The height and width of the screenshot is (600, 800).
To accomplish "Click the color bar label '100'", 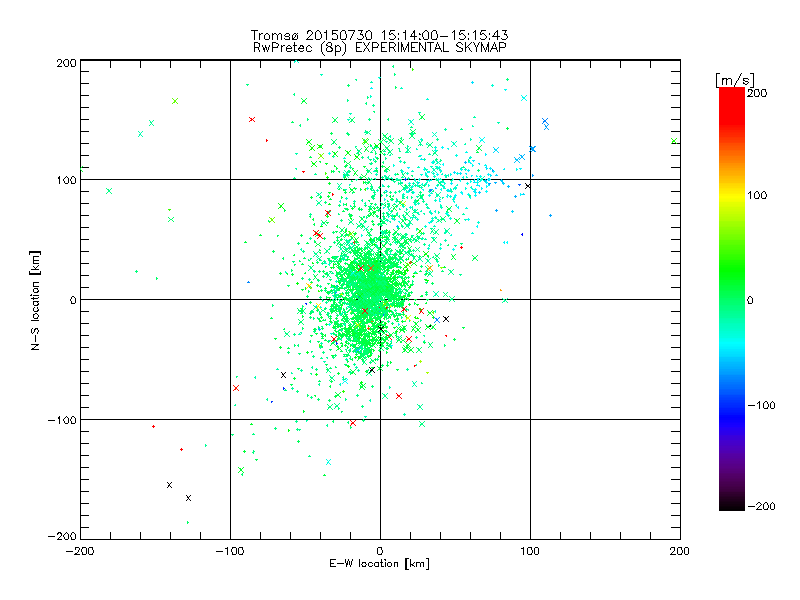I will (x=757, y=195).
